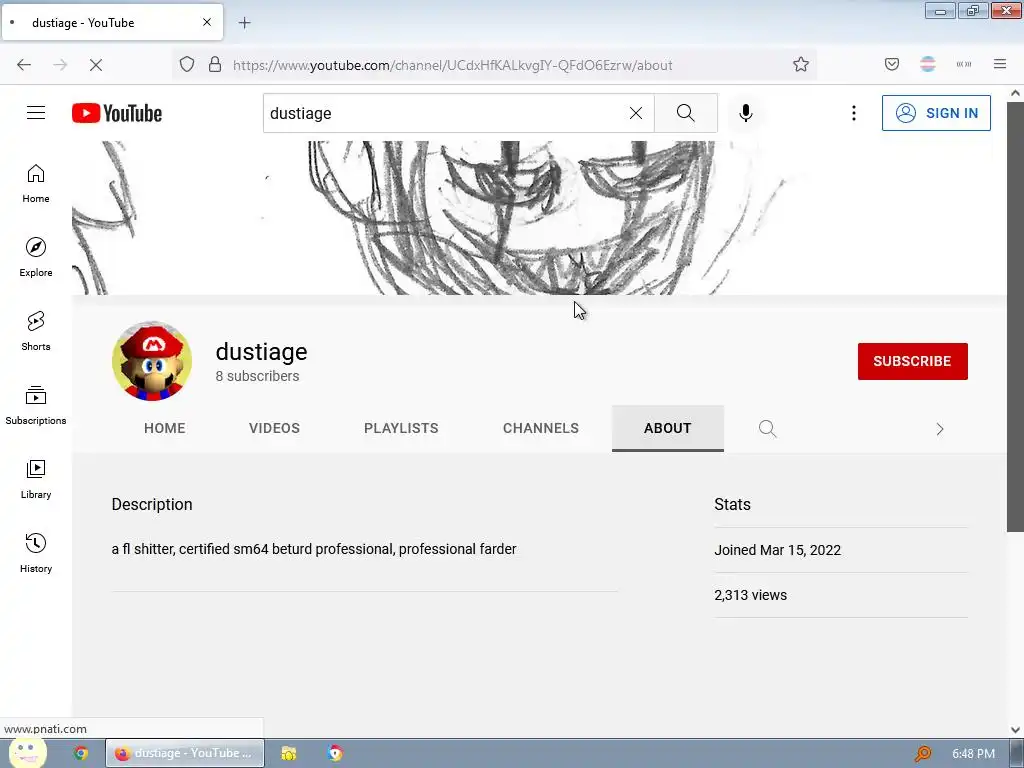
Task: Switch to the HOME channel tab
Action: point(165,428)
